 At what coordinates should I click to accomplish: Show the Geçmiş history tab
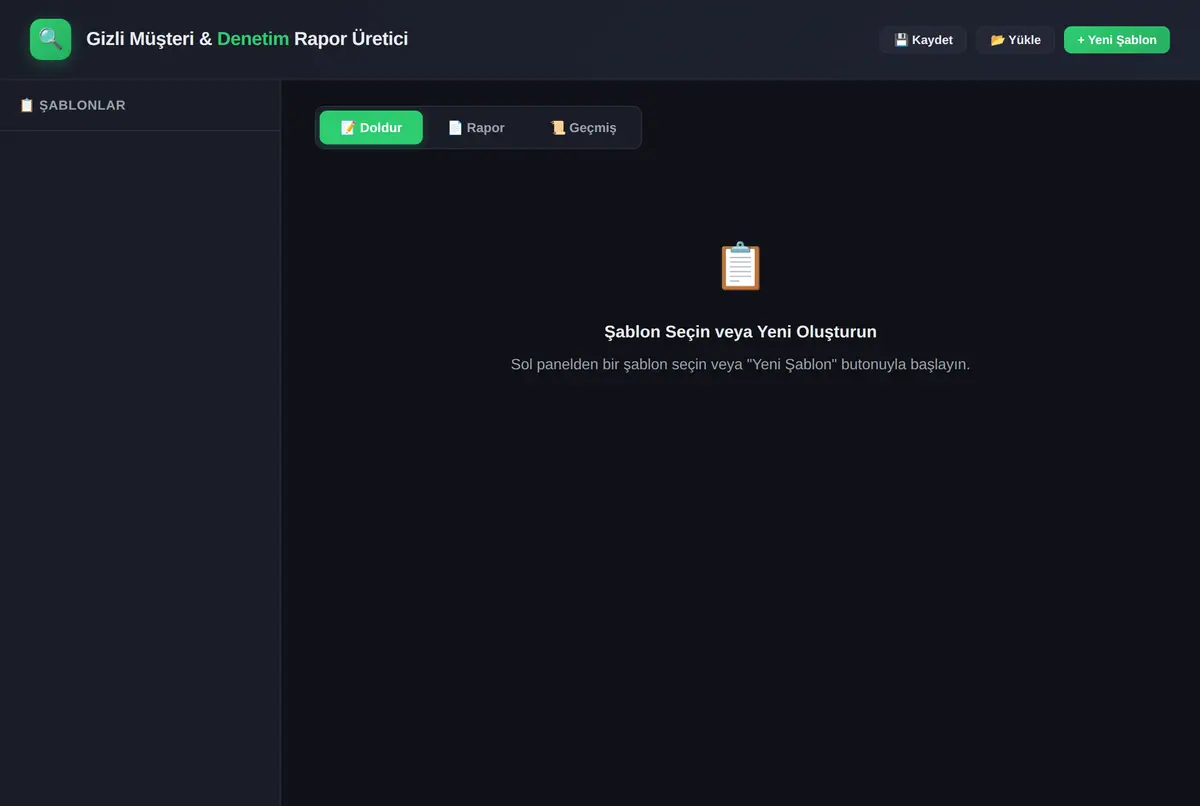click(583, 128)
